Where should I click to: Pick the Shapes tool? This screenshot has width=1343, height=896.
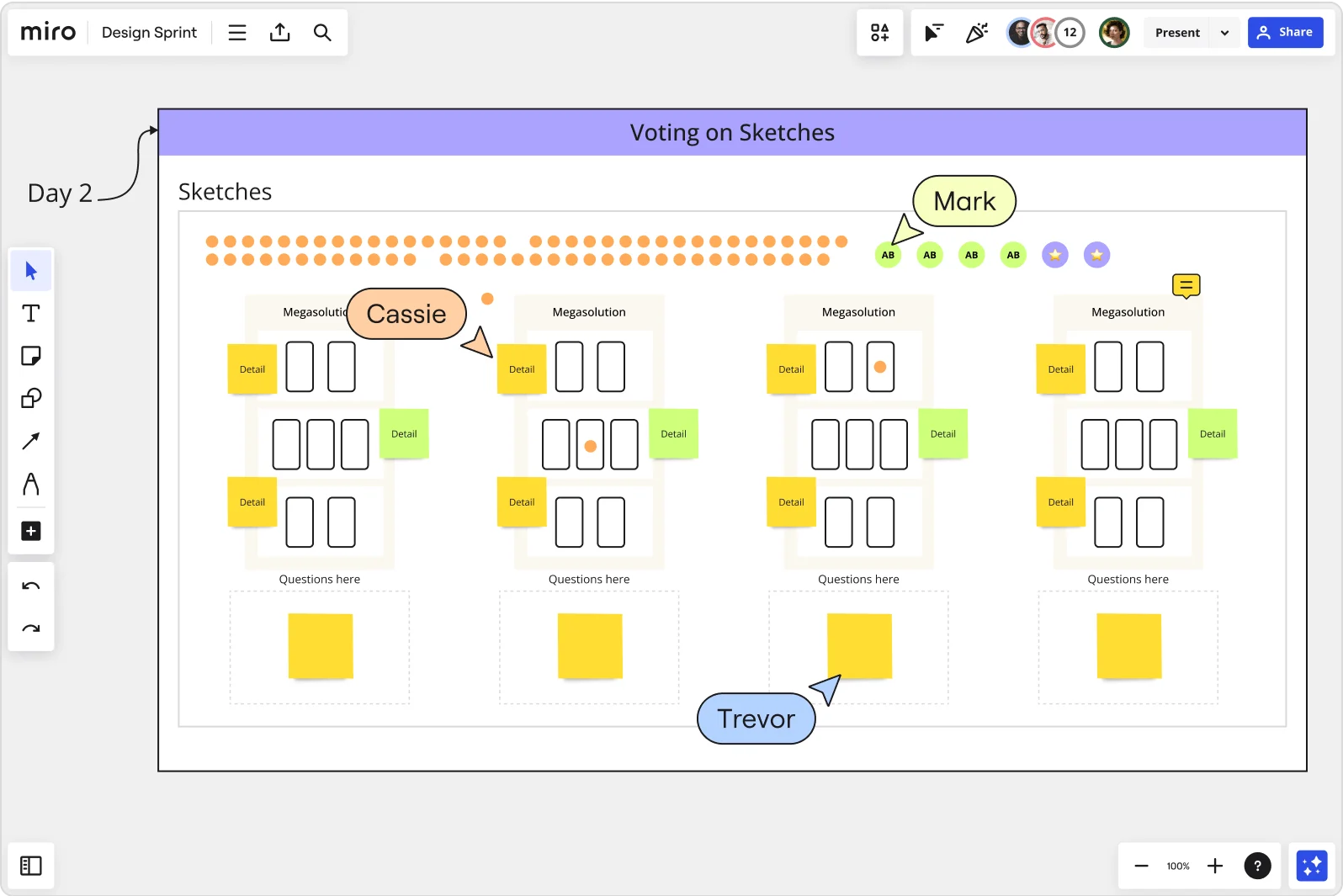31,398
